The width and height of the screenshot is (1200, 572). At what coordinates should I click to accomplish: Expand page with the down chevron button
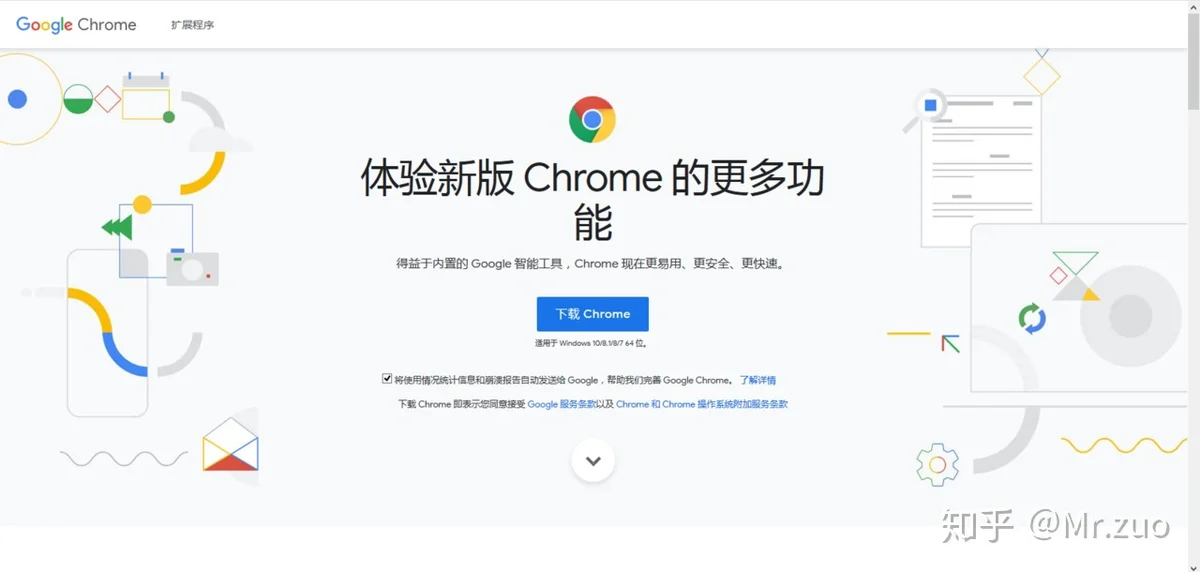point(593,461)
